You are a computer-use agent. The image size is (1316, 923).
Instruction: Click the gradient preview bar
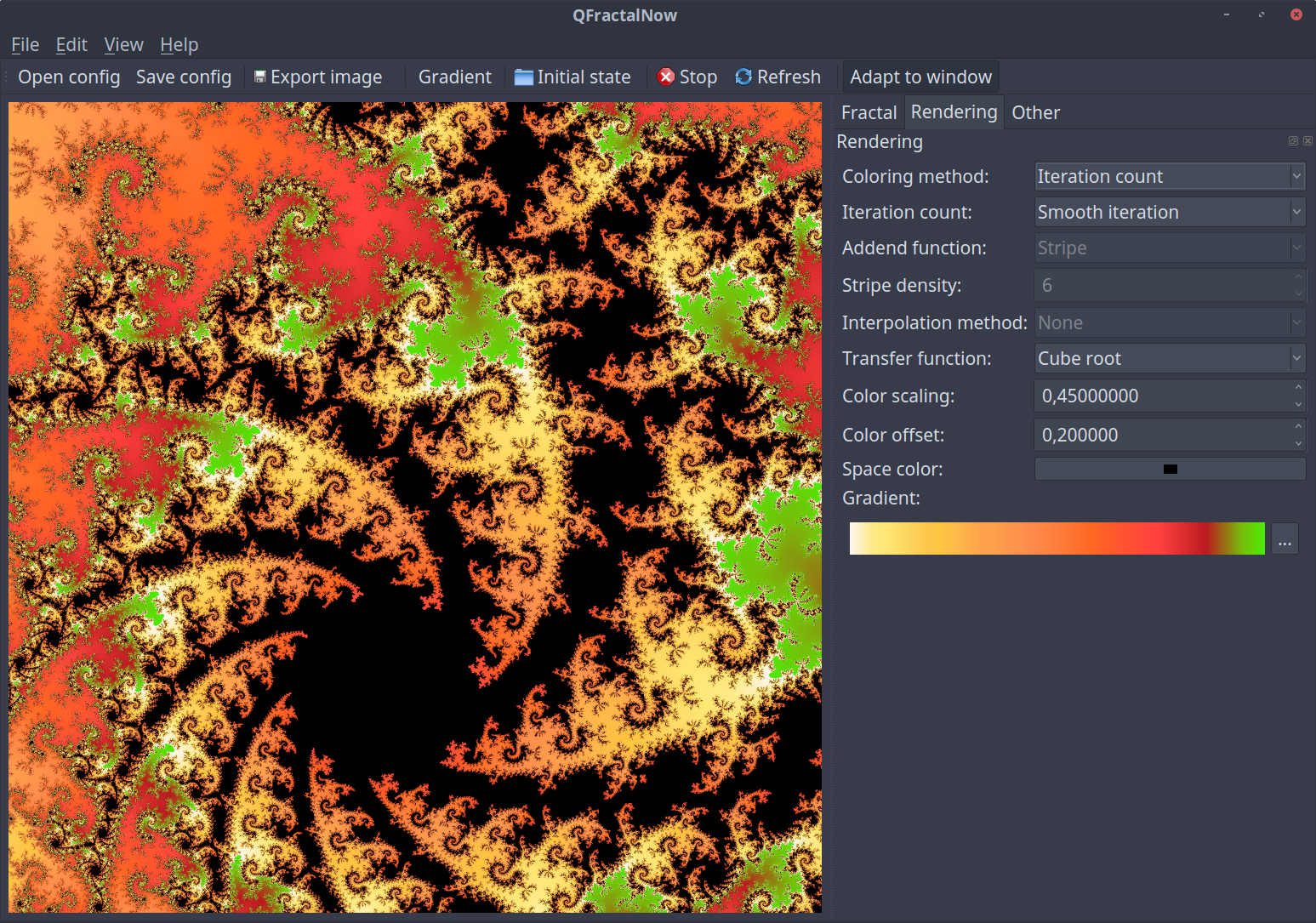click(x=1057, y=538)
